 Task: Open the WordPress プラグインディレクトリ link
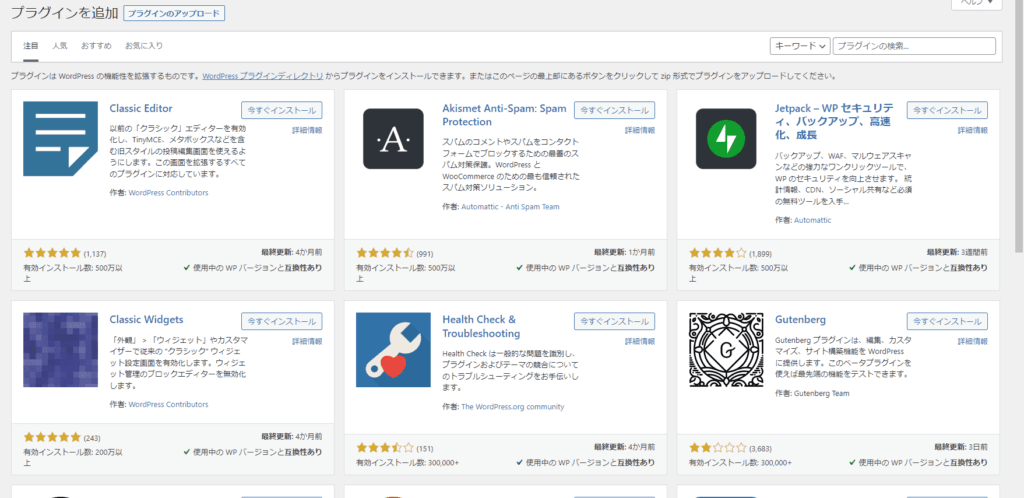pos(262,76)
